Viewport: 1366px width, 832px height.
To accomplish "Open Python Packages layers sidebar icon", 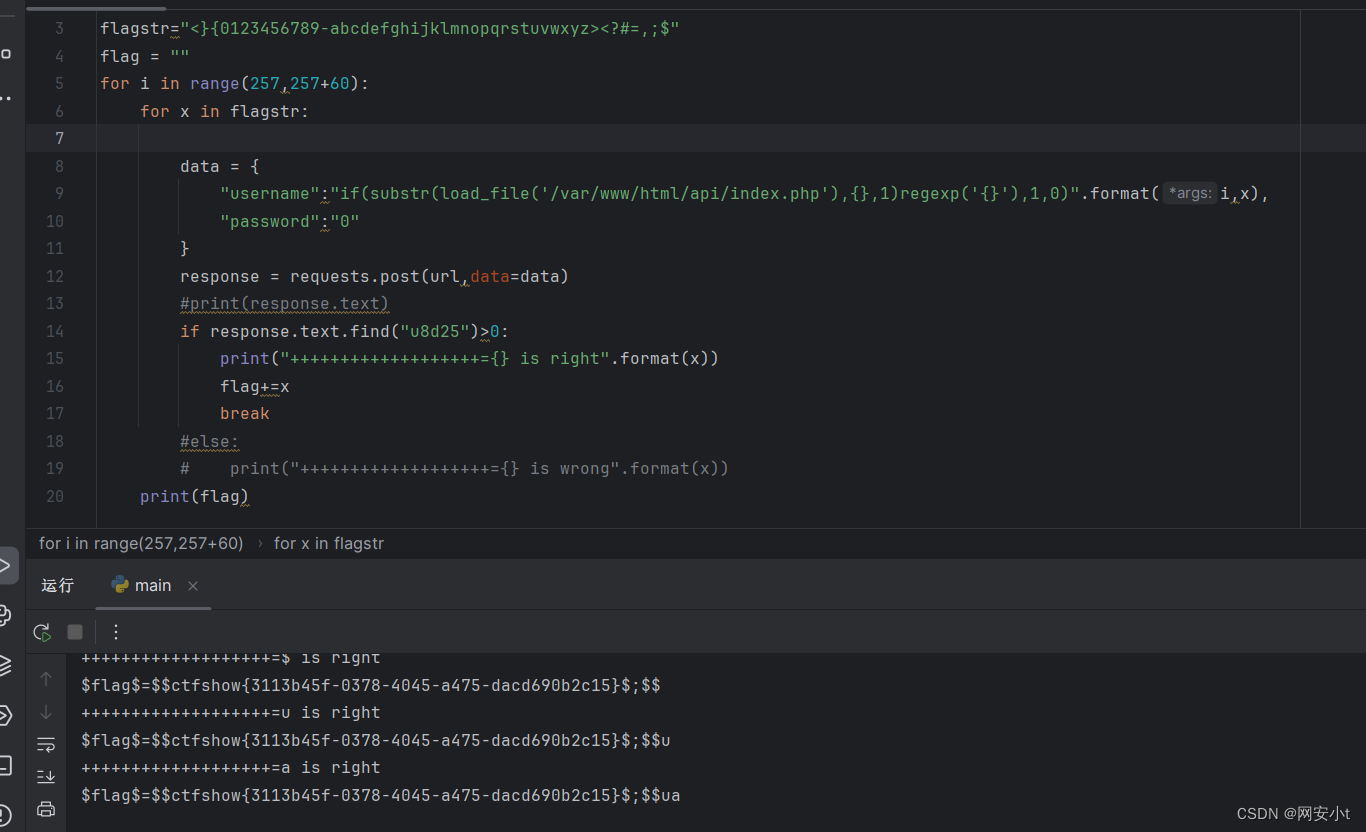I will [x=5, y=665].
